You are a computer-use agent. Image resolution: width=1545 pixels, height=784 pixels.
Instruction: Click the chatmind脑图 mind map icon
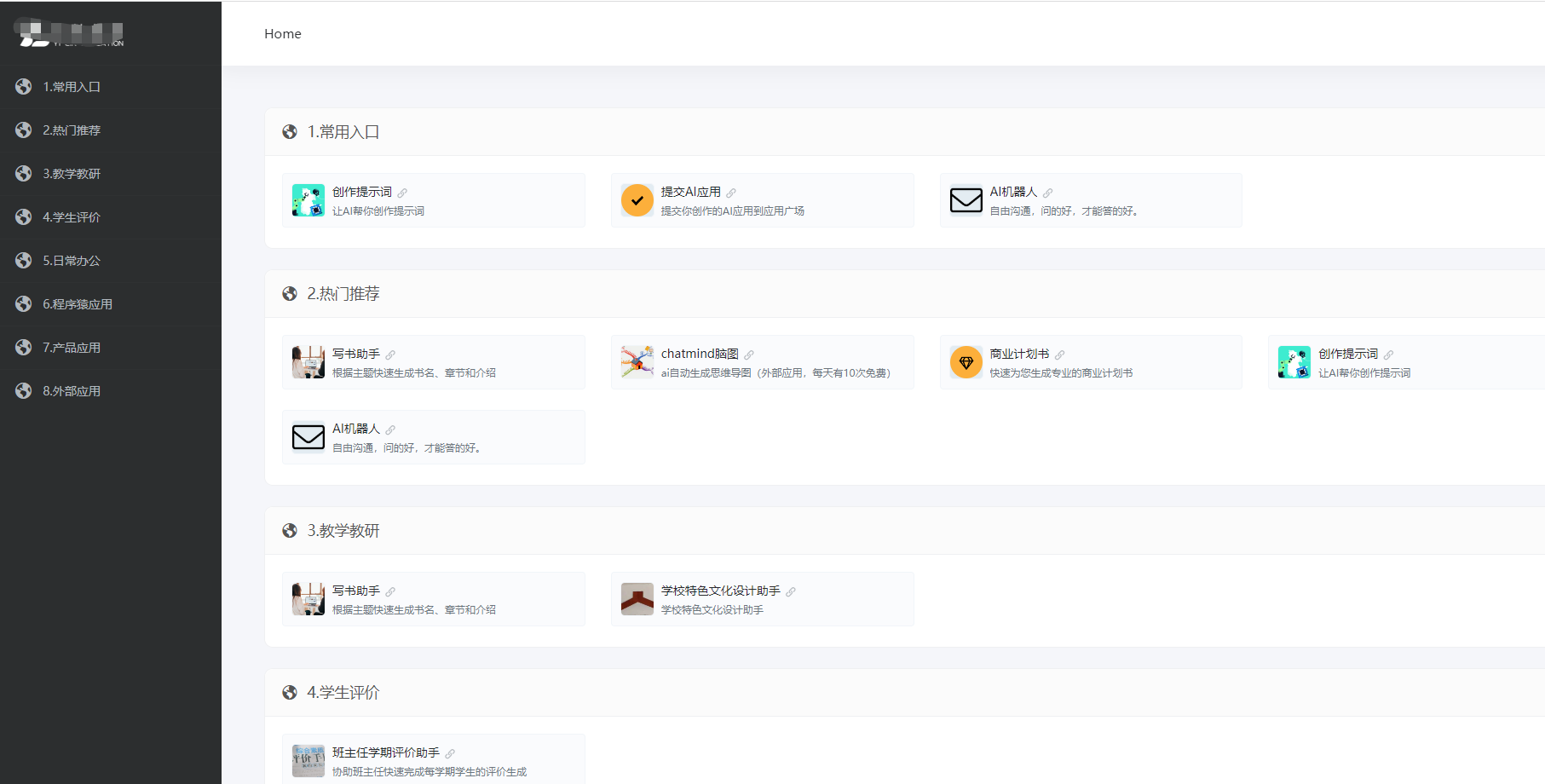tap(637, 362)
